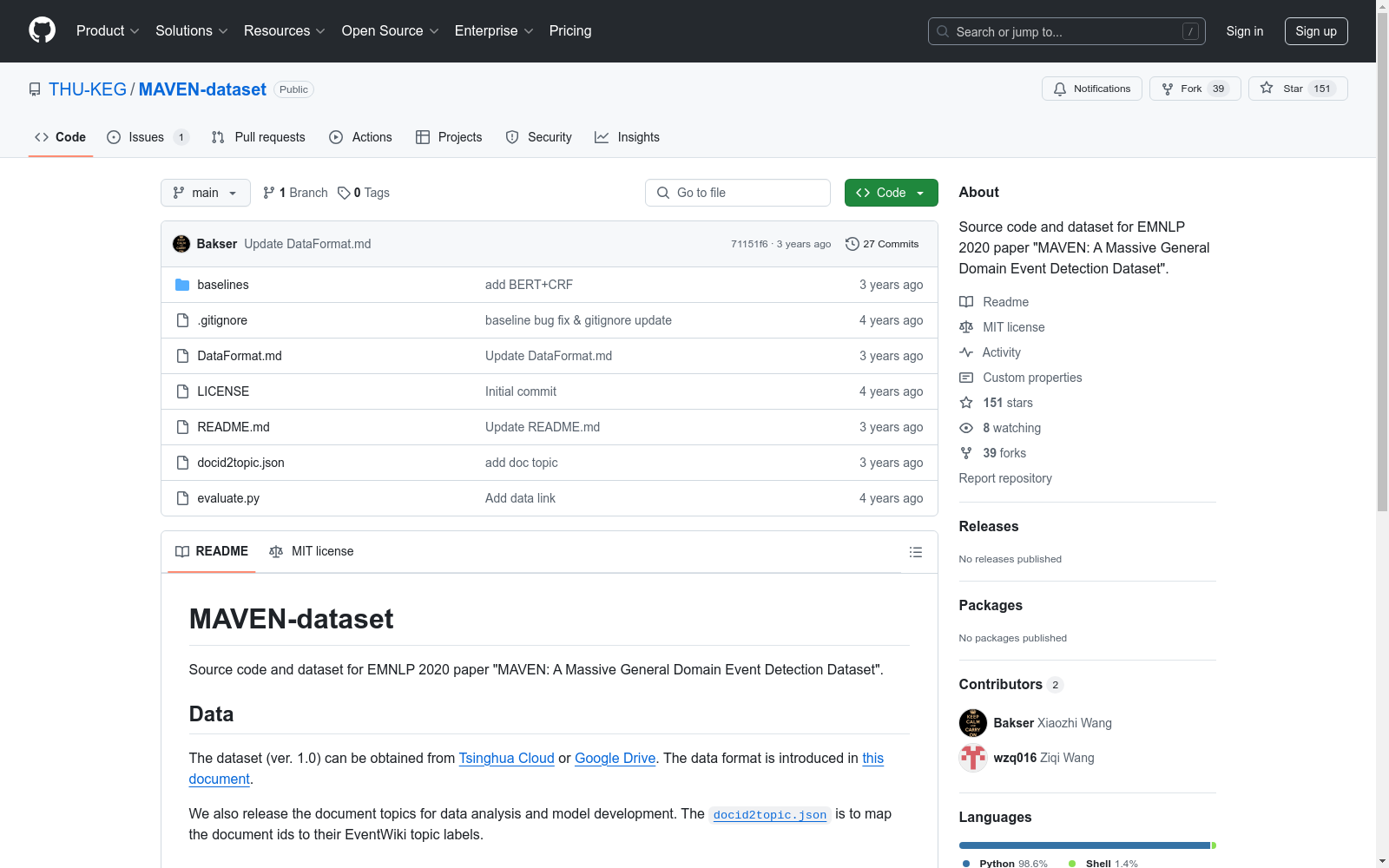Click the tag icon next to Tags
The image size is (1389, 868).
point(344,193)
